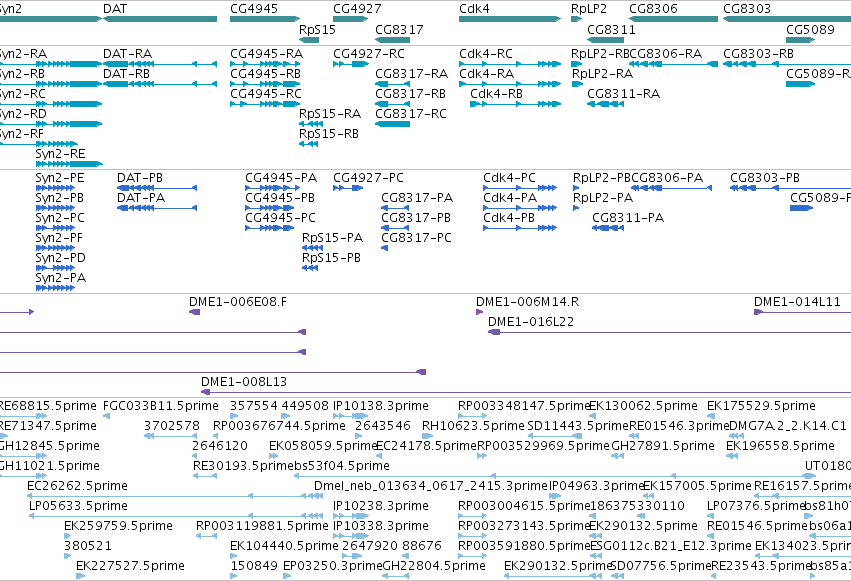Click protein DAT-PA label
This screenshot has width=851, height=581.
(x=141, y=197)
